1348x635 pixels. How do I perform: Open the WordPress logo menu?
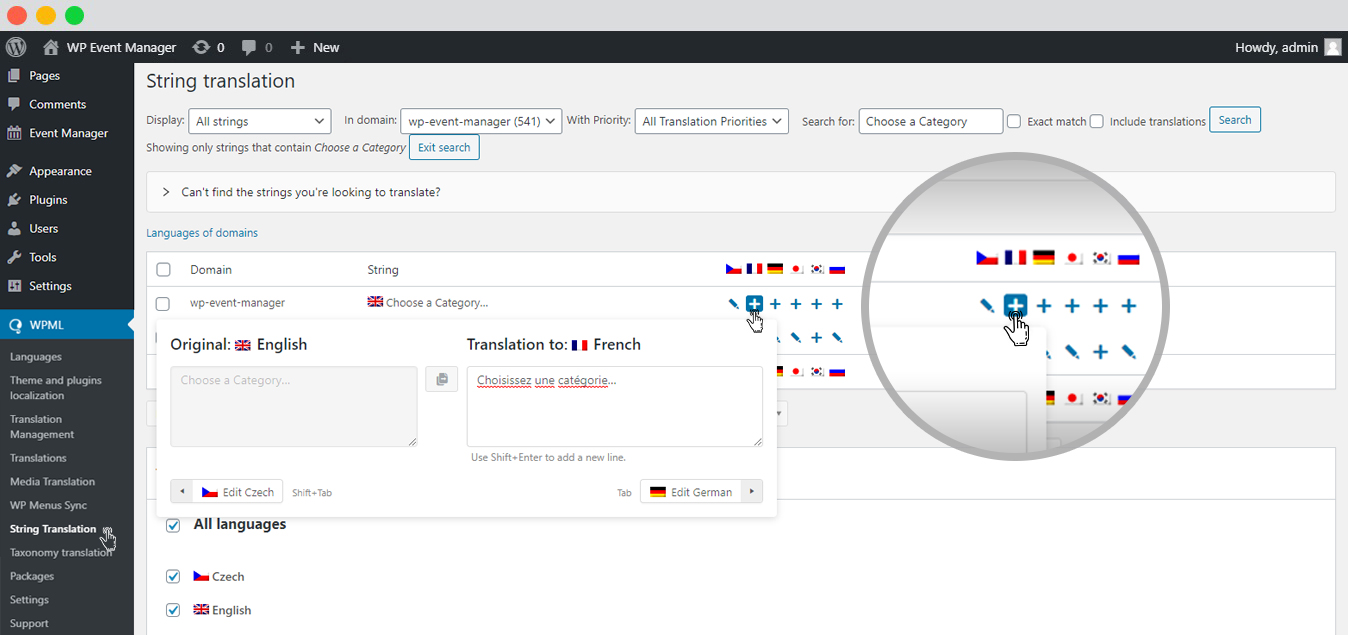[x=15, y=47]
